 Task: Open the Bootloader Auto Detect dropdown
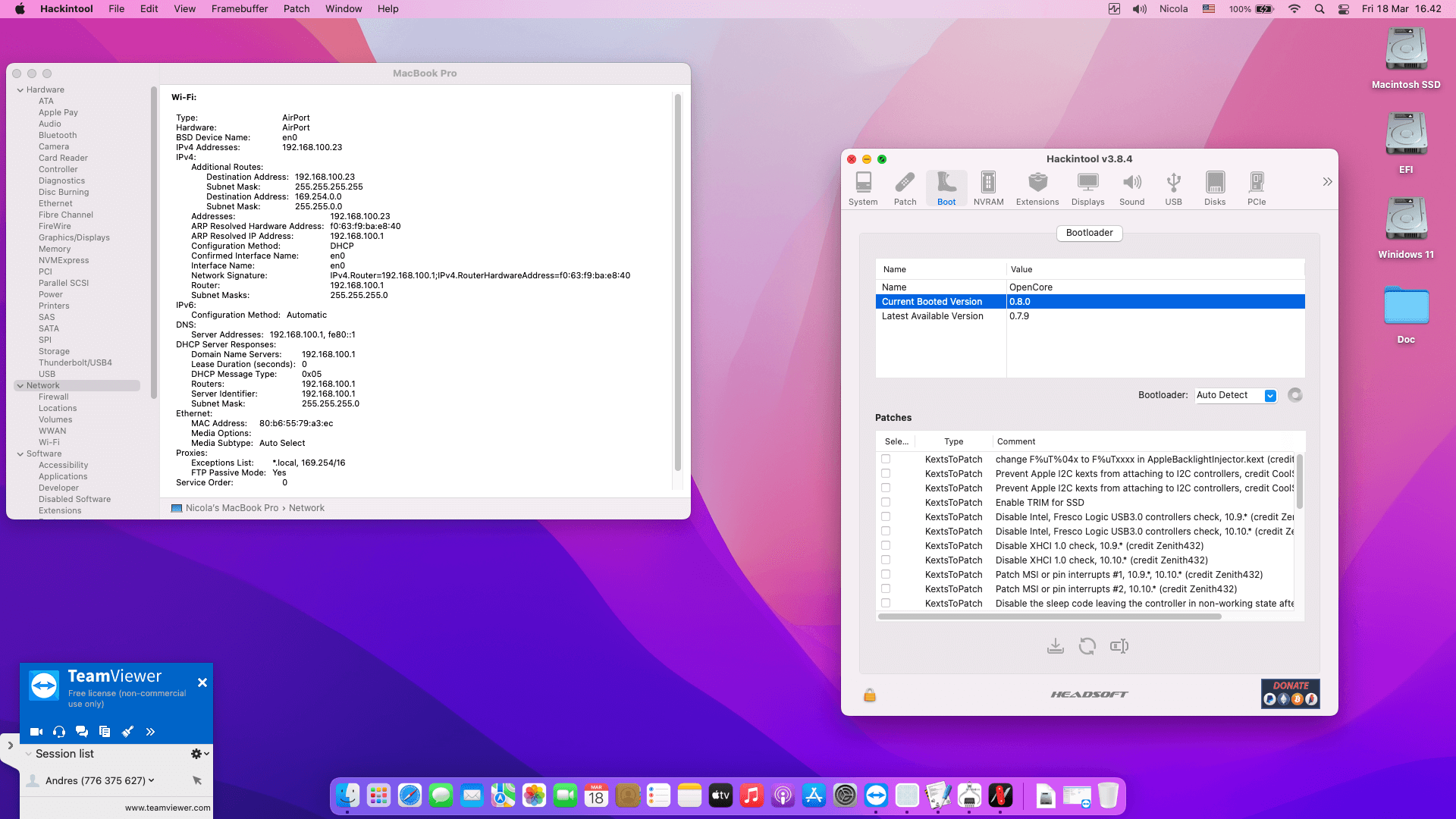[1236, 395]
